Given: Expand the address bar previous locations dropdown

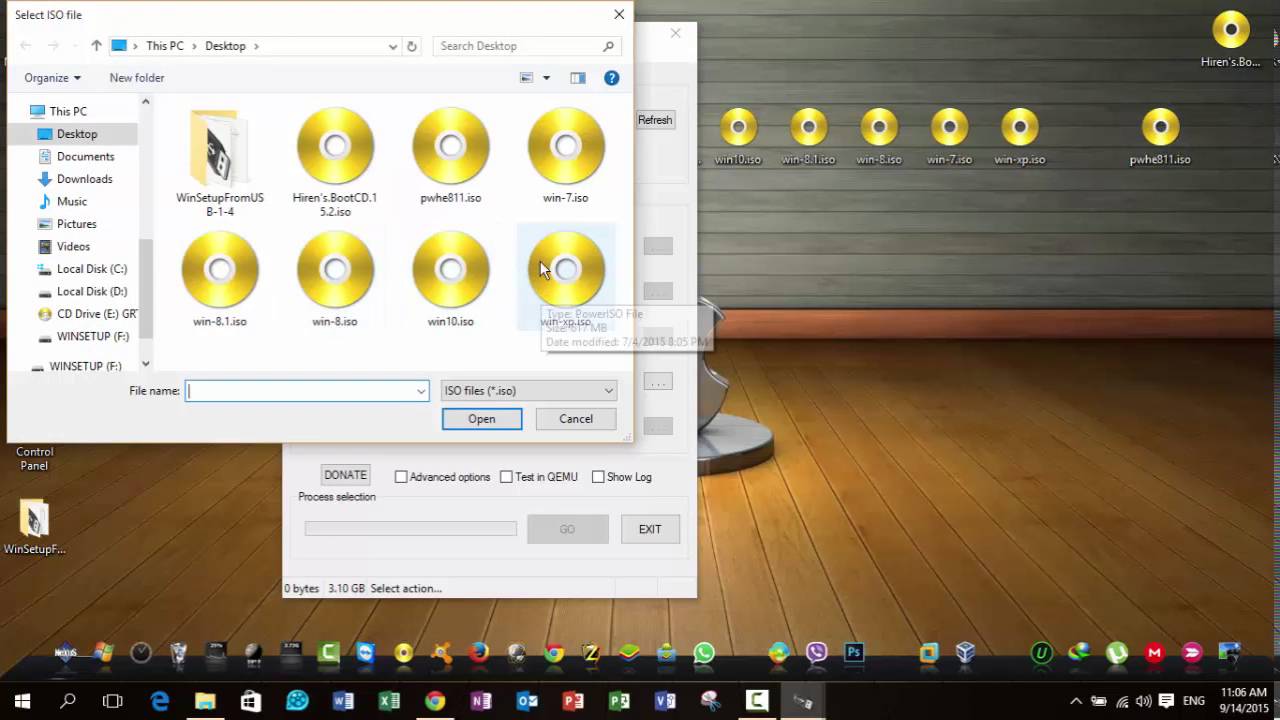Looking at the screenshot, I should tap(393, 46).
